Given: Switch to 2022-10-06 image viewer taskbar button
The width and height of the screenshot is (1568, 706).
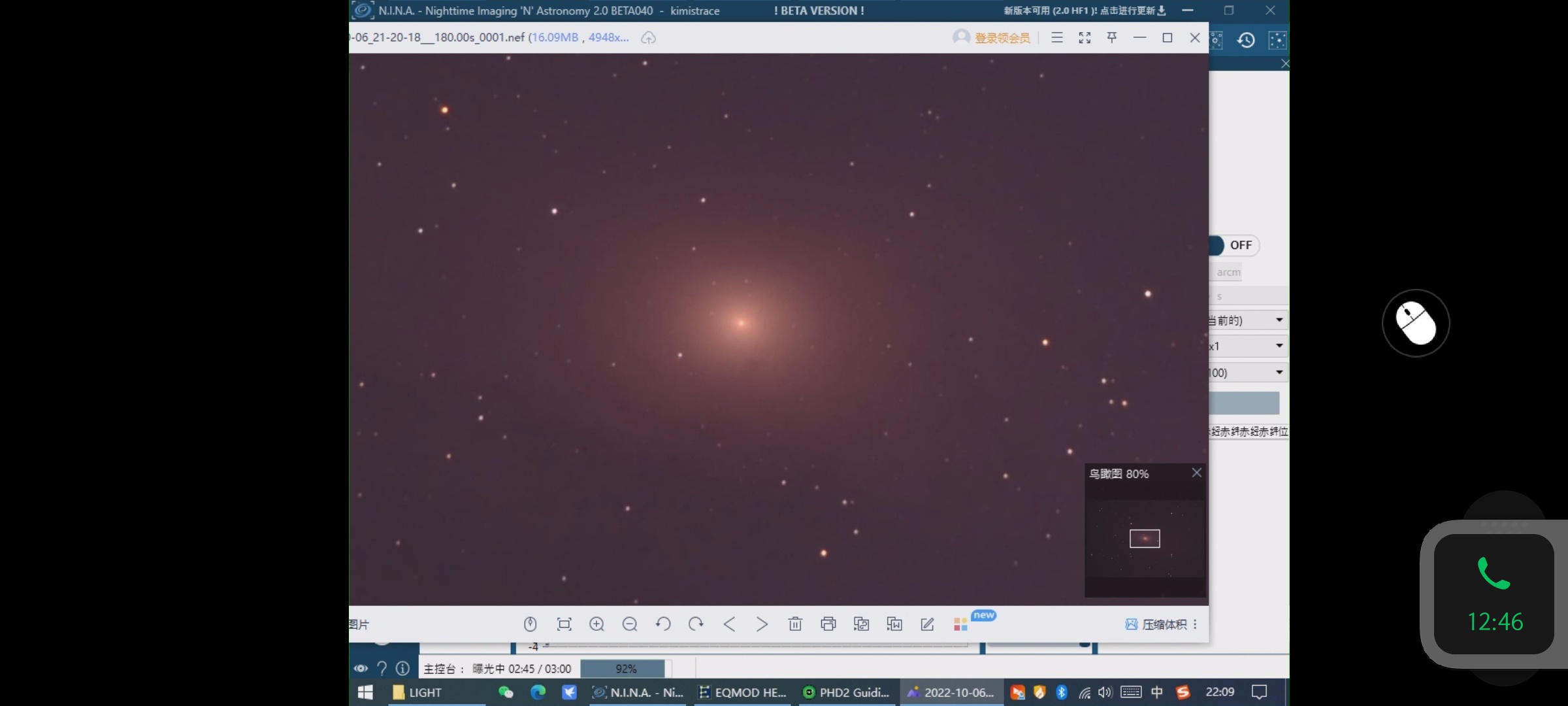Looking at the screenshot, I should click(x=950, y=692).
